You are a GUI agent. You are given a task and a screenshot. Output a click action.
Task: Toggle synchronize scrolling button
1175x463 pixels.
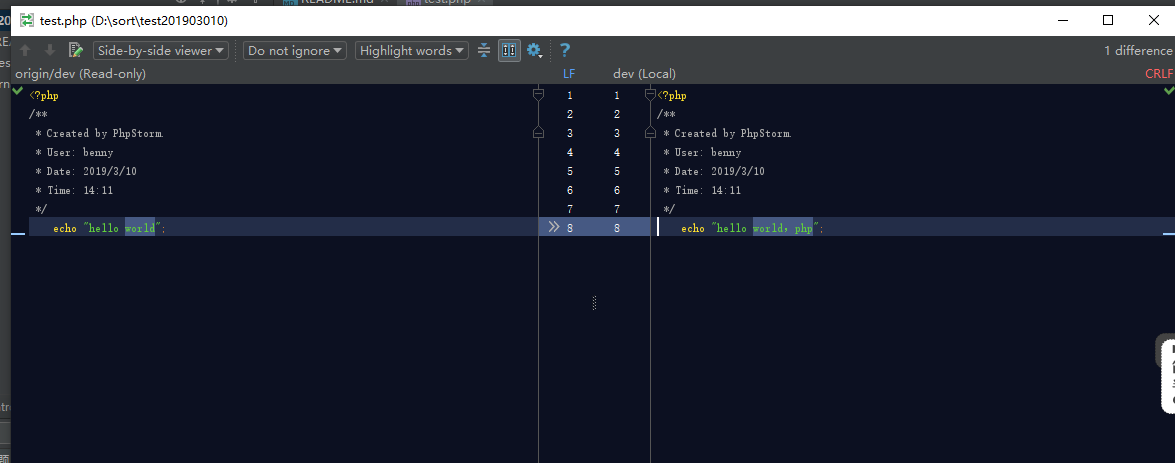pyautogui.click(x=509, y=51)
